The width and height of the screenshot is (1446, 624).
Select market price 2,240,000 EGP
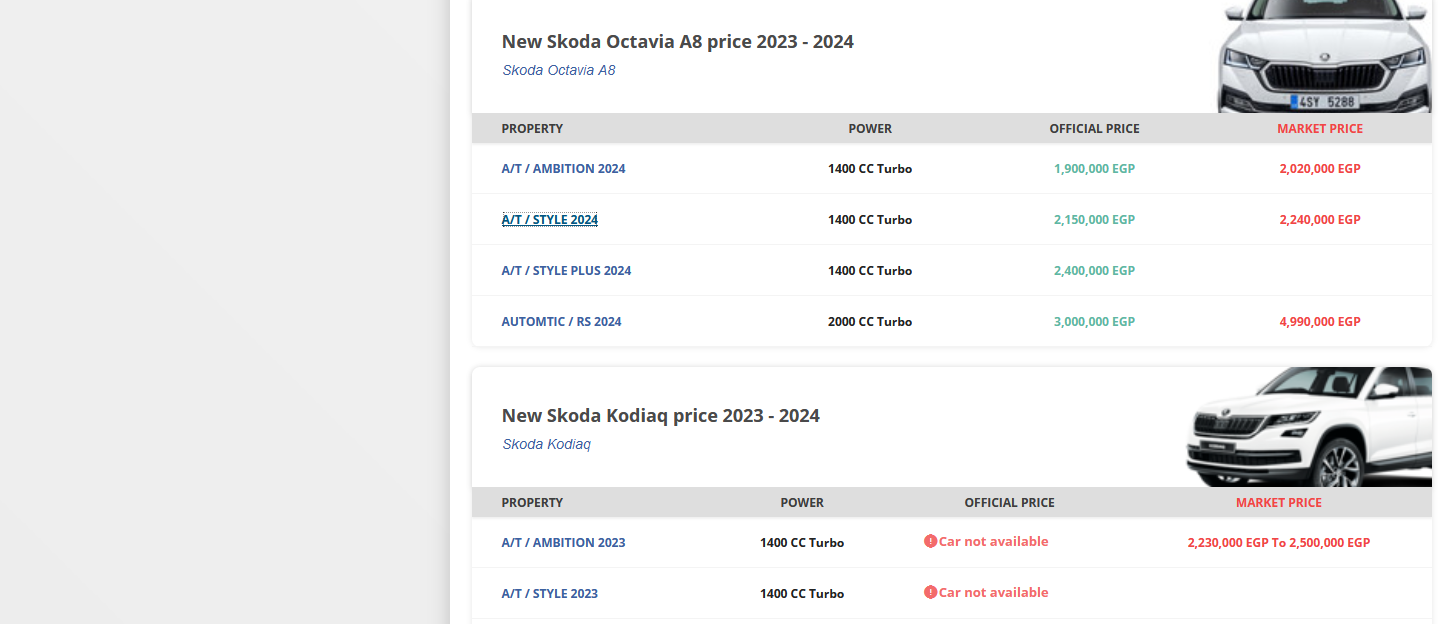tap(1320, 220)
